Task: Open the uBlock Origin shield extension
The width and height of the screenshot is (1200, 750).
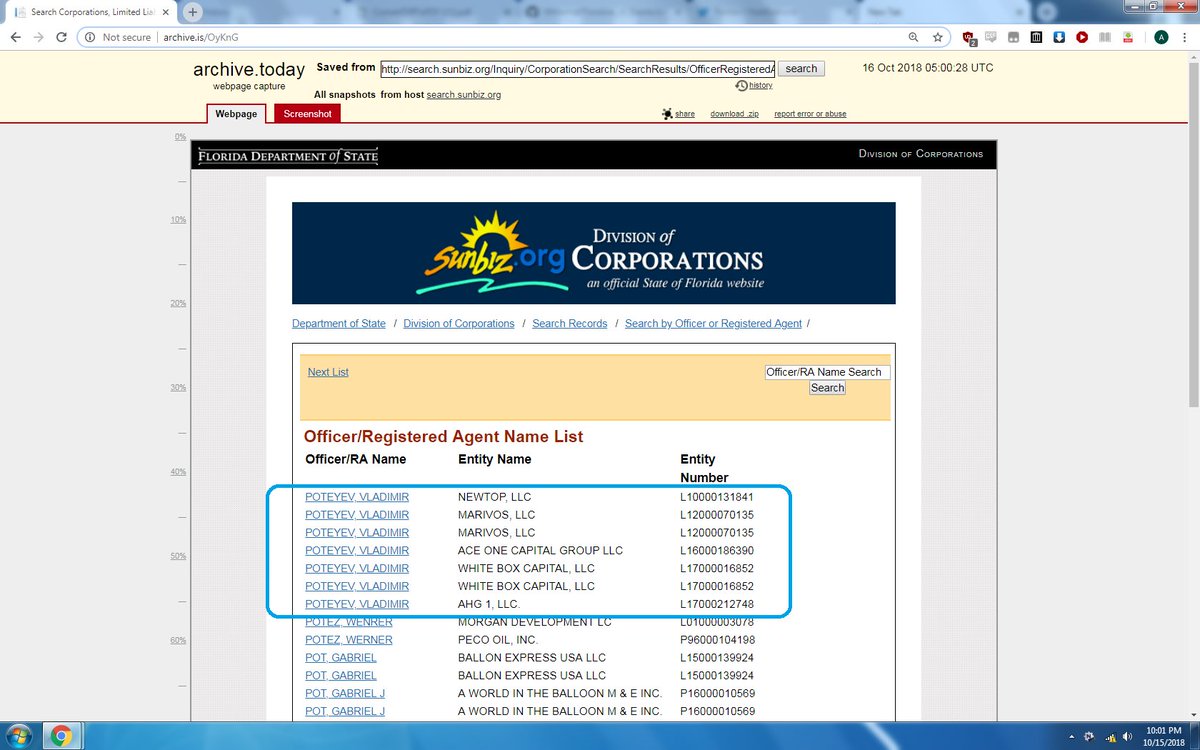Action: [969, 37]
